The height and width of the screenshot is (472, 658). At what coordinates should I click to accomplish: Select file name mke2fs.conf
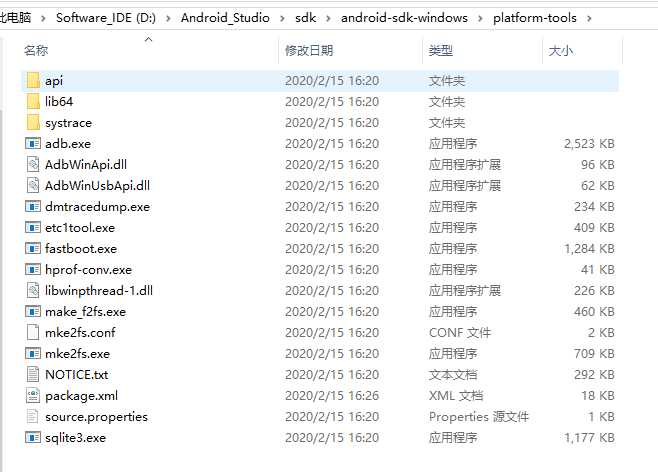point(80,332)
